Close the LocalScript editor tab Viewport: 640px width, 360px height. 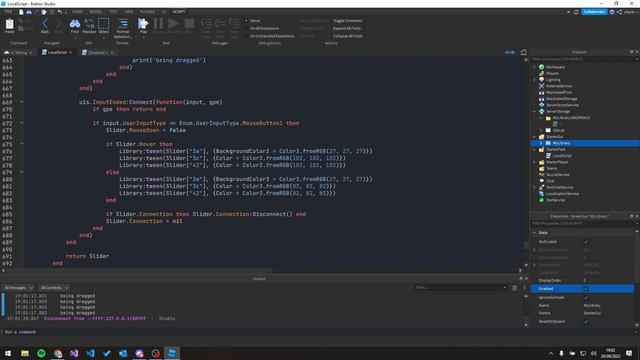(x=71, y=53)
